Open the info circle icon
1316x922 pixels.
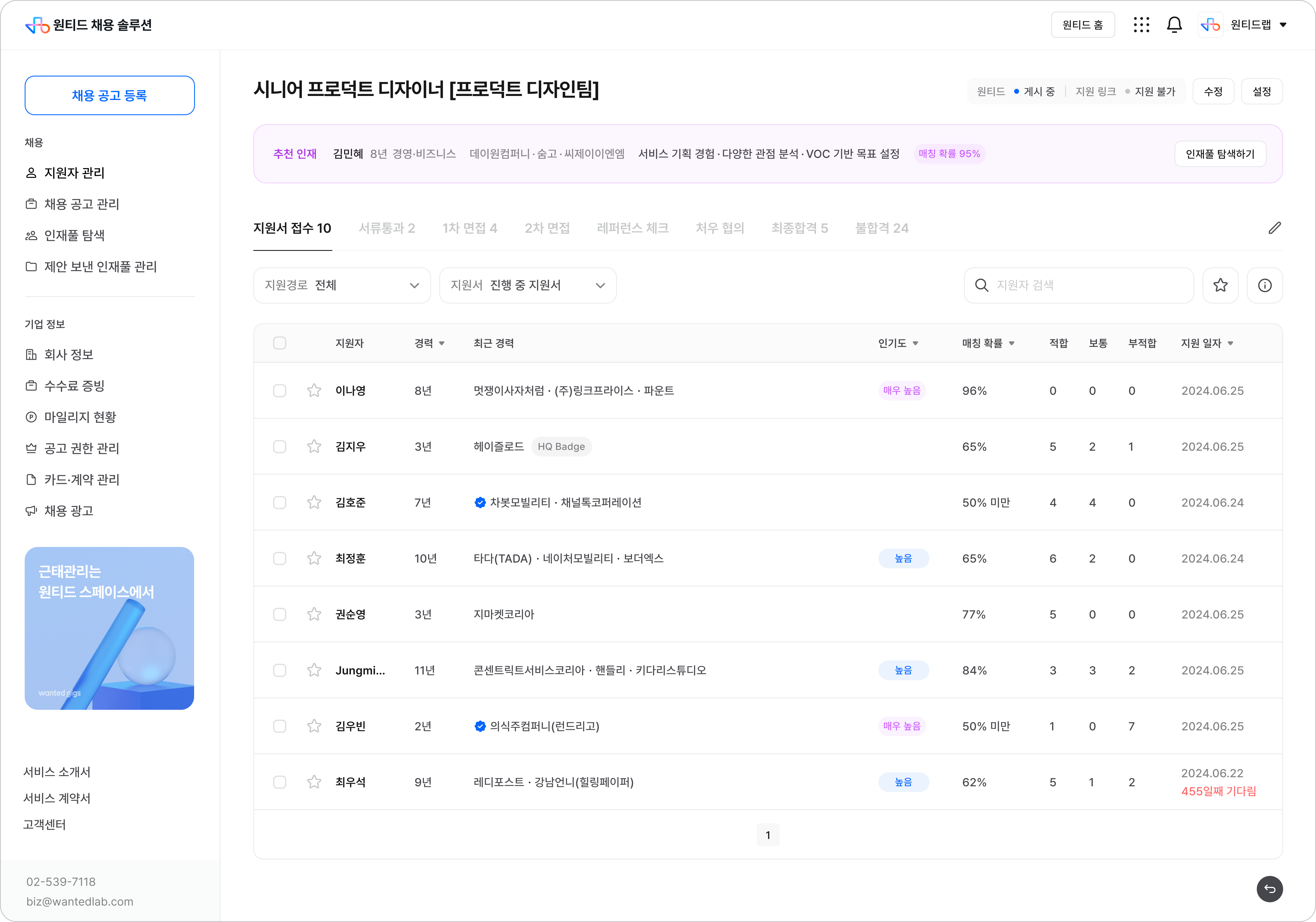point(1264,285)
